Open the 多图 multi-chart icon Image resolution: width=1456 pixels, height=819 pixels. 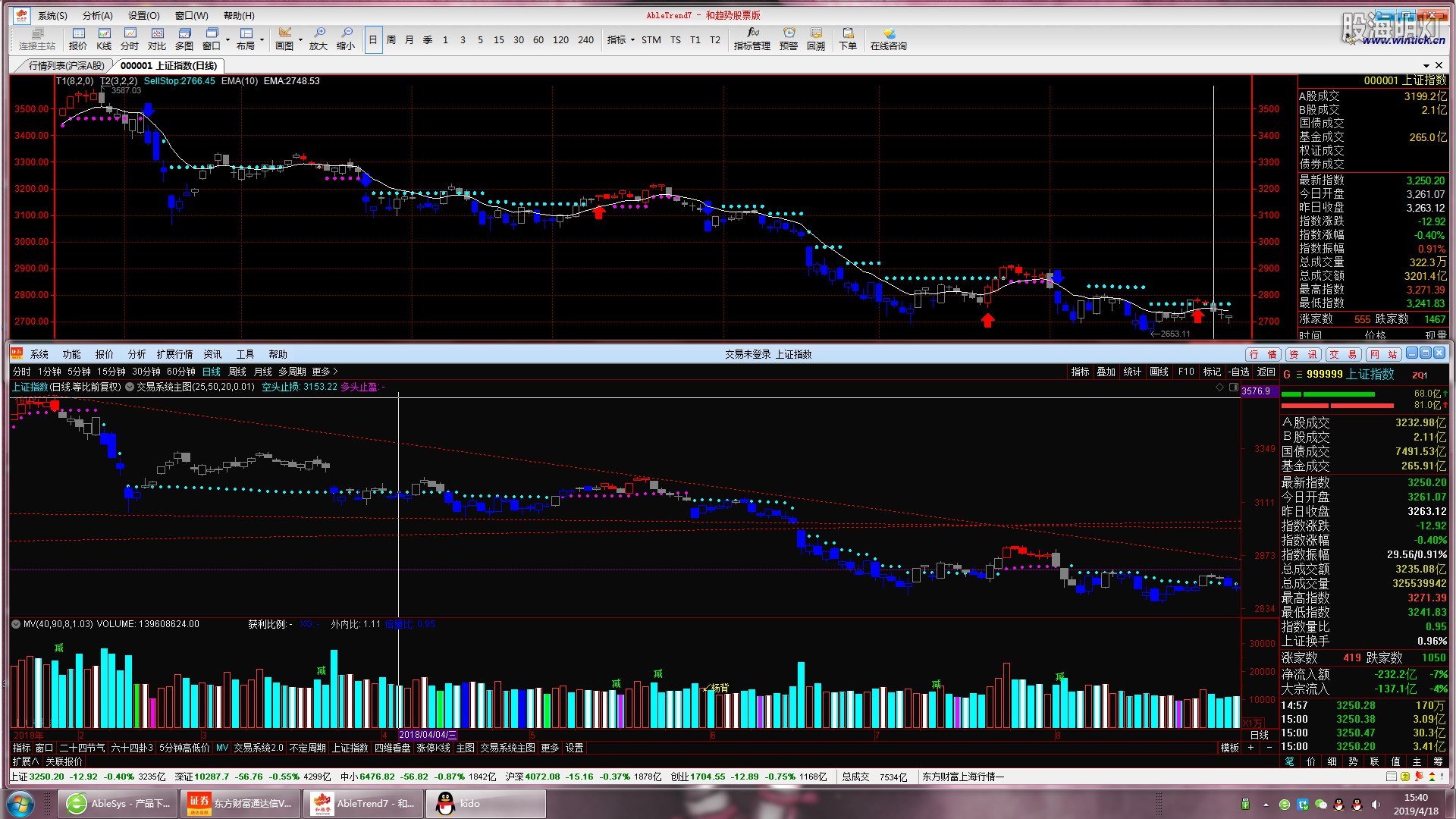tap(184, 39)
